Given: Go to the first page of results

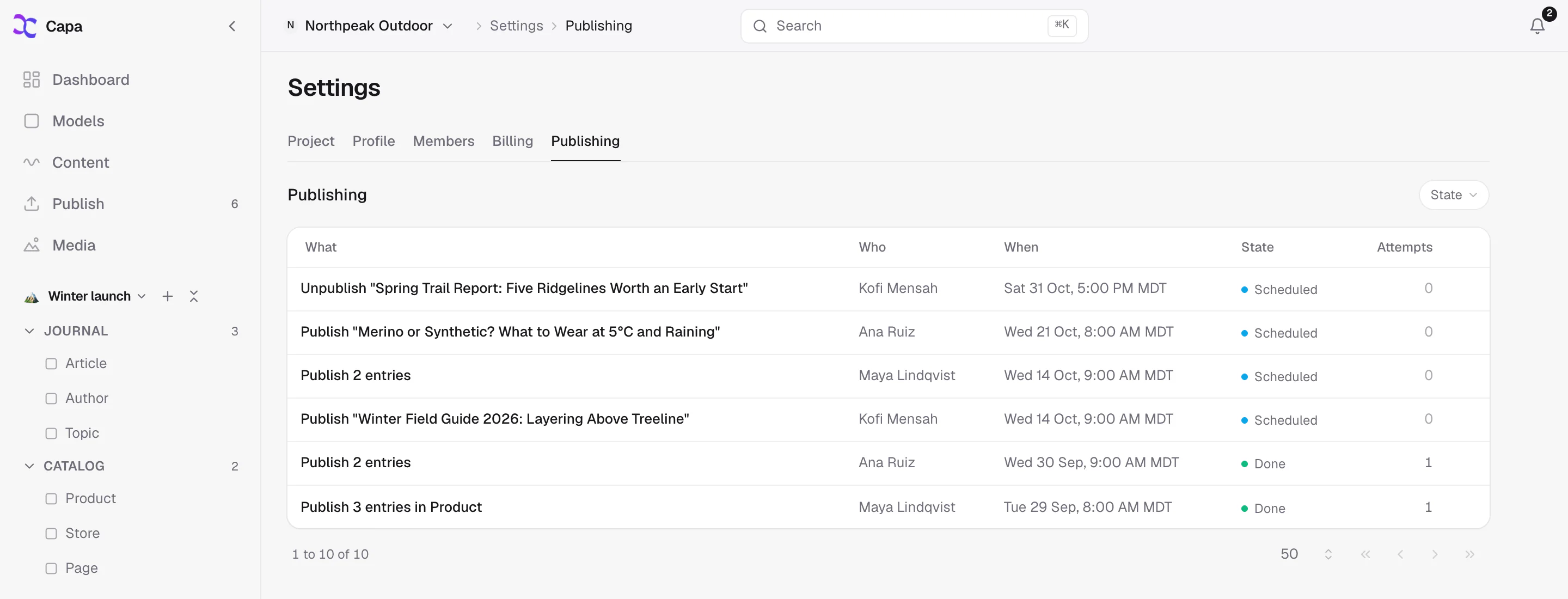Looking at the screenshot, I should point(1365,554).
